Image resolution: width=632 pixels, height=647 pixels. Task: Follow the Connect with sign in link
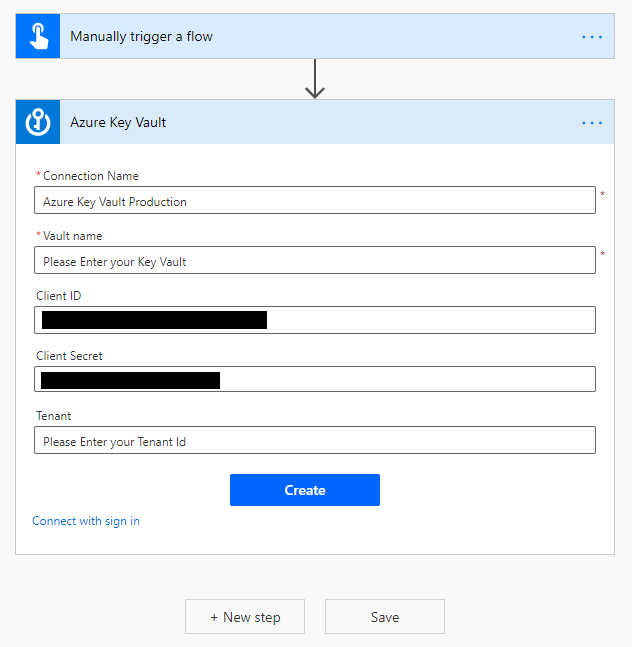pyautogui.click(x=86, y=521)
